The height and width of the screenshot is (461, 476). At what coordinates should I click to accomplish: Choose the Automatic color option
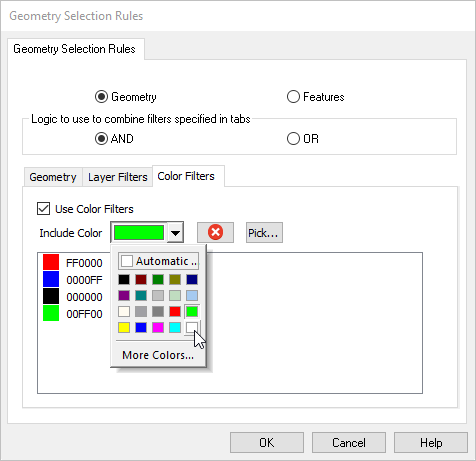coord(159,261)
